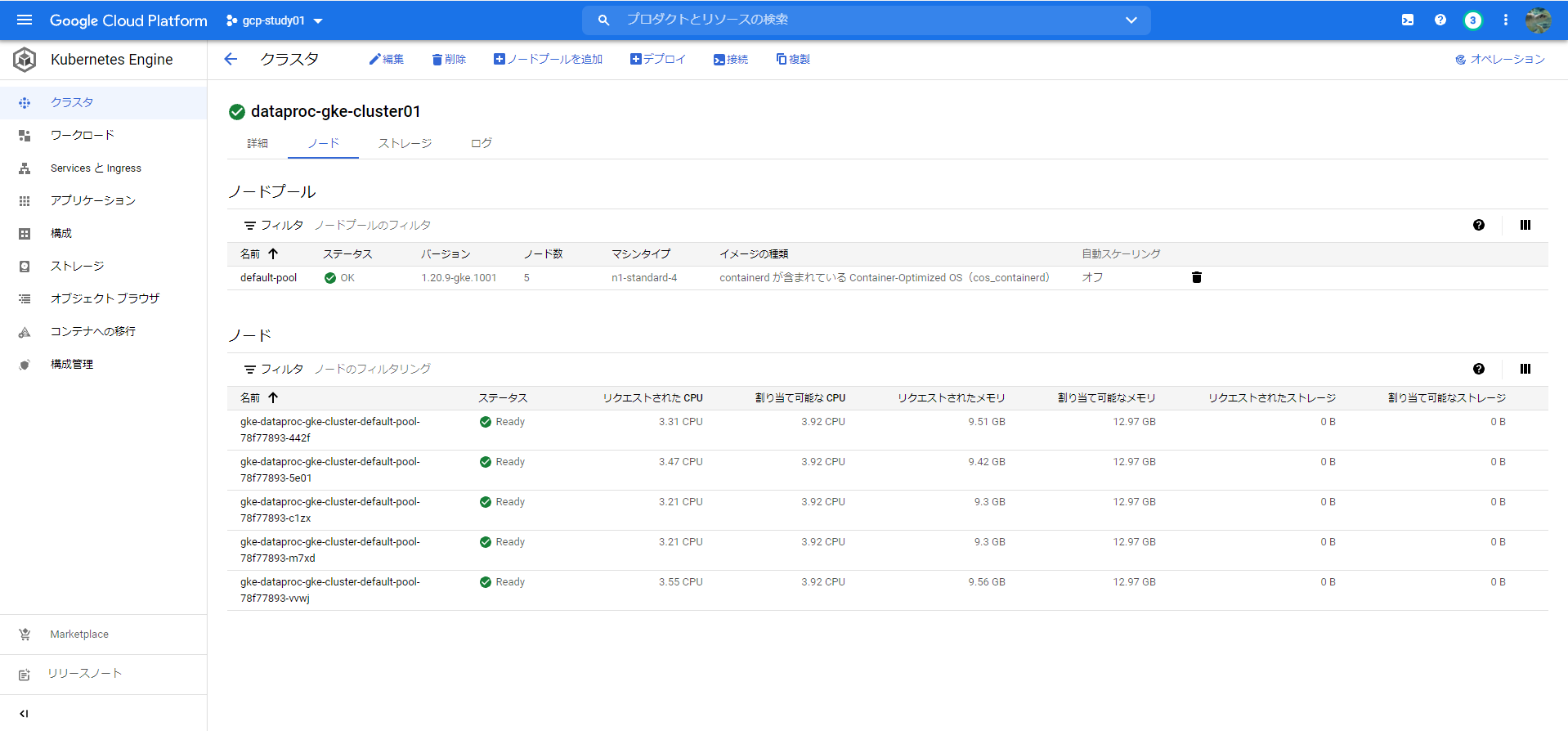Open node ending in 78f77893-m7xd
Image resolution: width=1568 pixels, height=731 pixels.
(329, 550)
